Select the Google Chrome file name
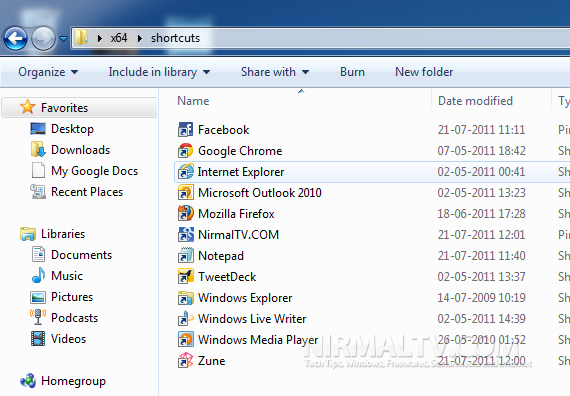The image size is (570, 396). tap(240, 151)
